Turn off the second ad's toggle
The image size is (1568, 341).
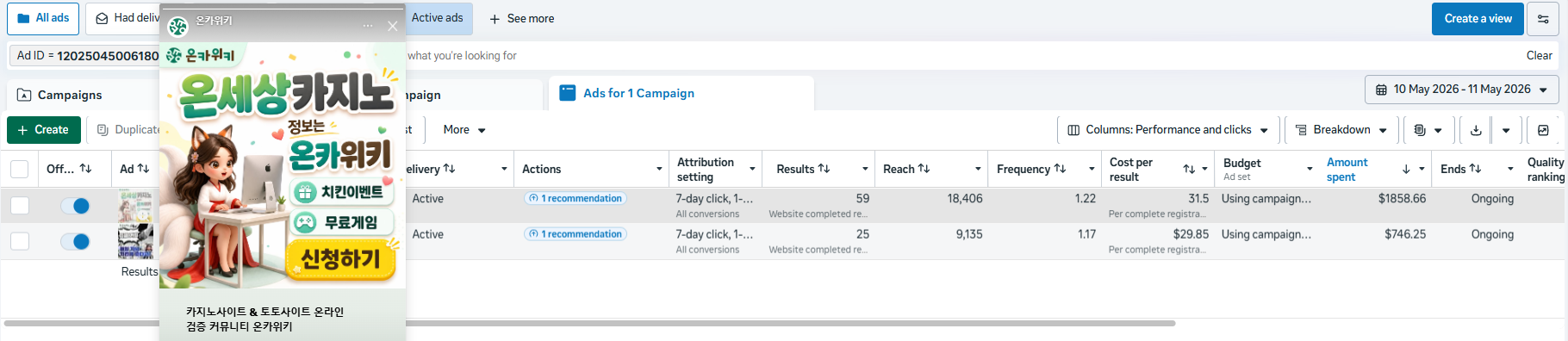tap(75, 241)
